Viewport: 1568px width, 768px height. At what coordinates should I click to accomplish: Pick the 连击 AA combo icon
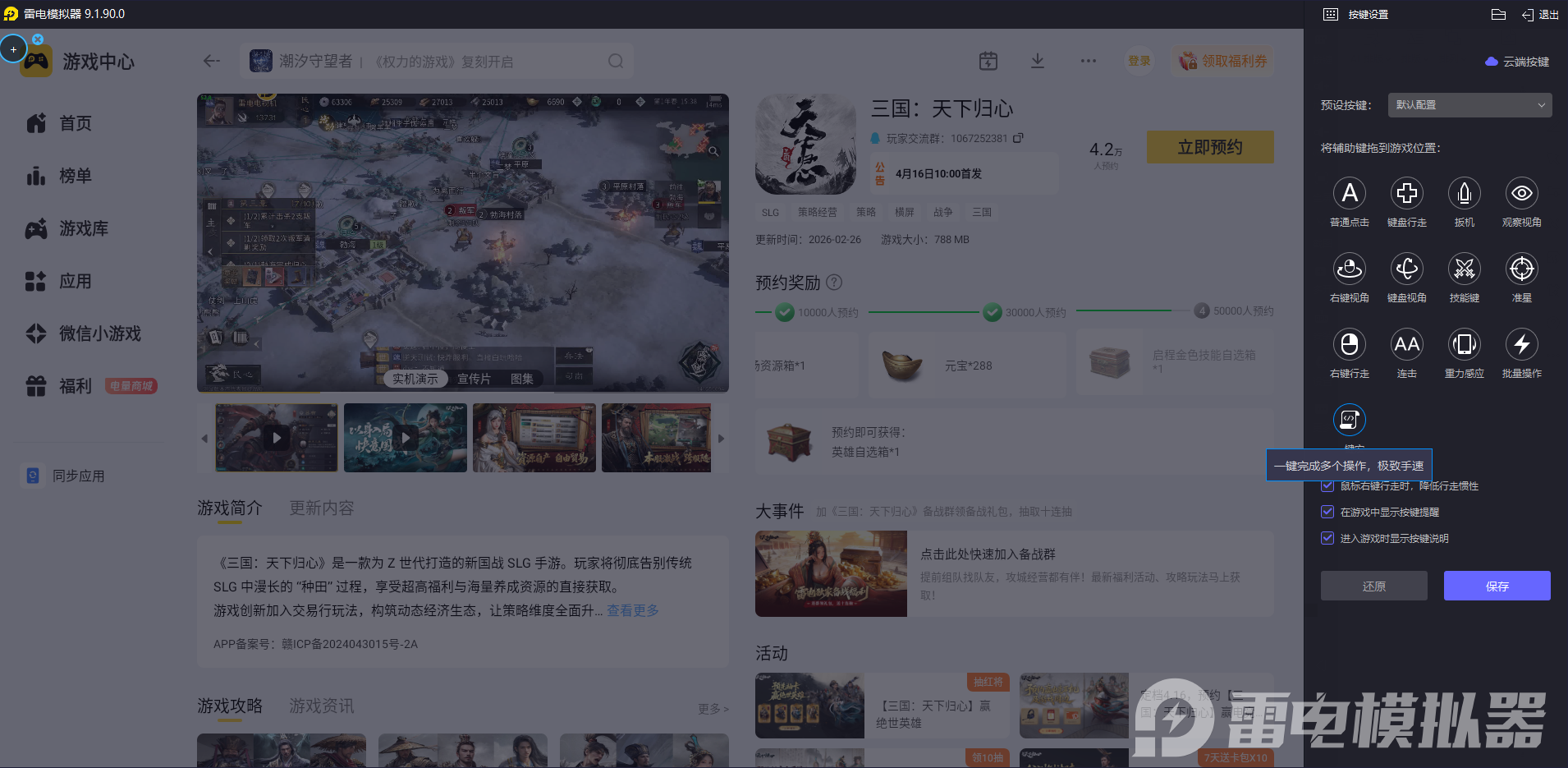coord(1406,344)
